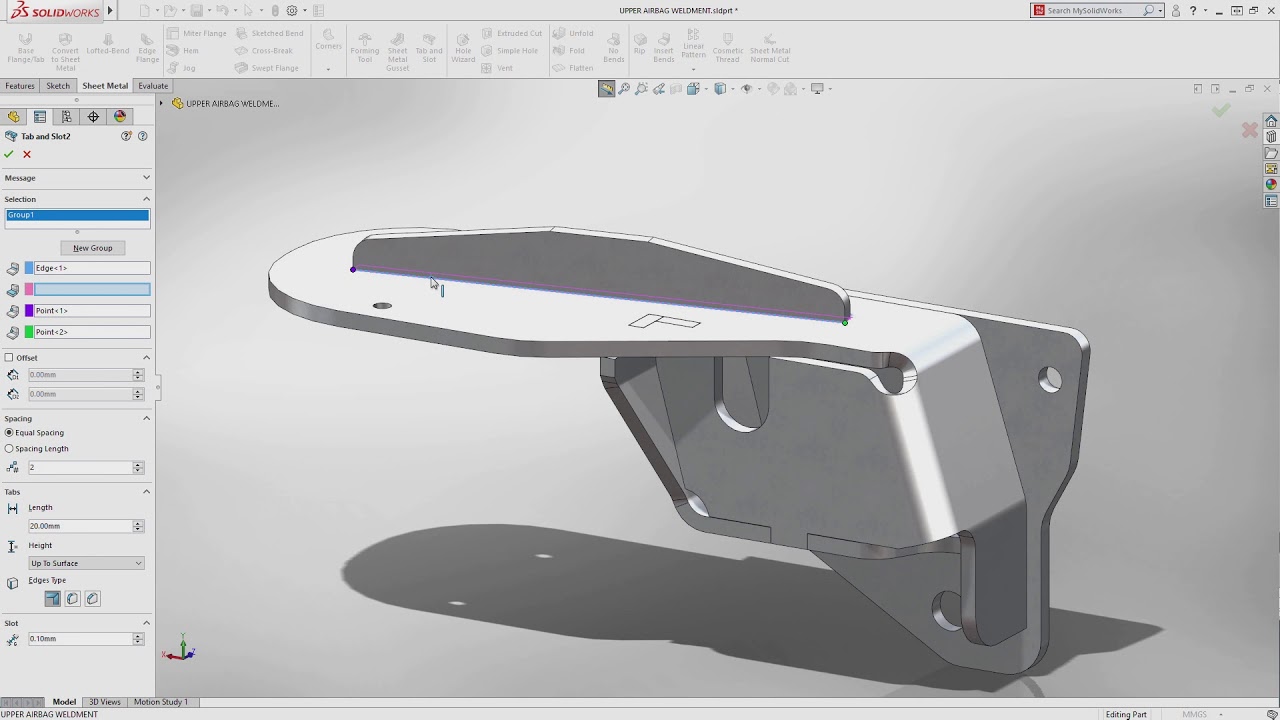Screen dimensions: 1280x720
Task: Open File Explorer folder icon in task pane
Action: (x=1271, y=153)
